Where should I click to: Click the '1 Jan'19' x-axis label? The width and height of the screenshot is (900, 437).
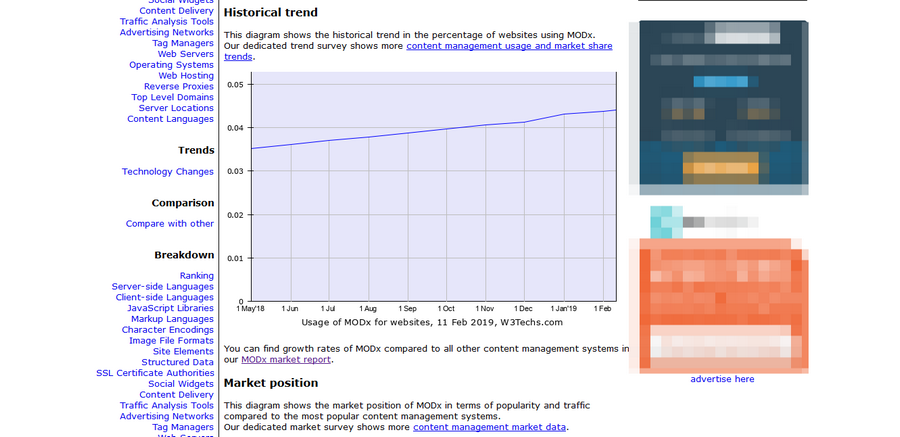point(563,309)
